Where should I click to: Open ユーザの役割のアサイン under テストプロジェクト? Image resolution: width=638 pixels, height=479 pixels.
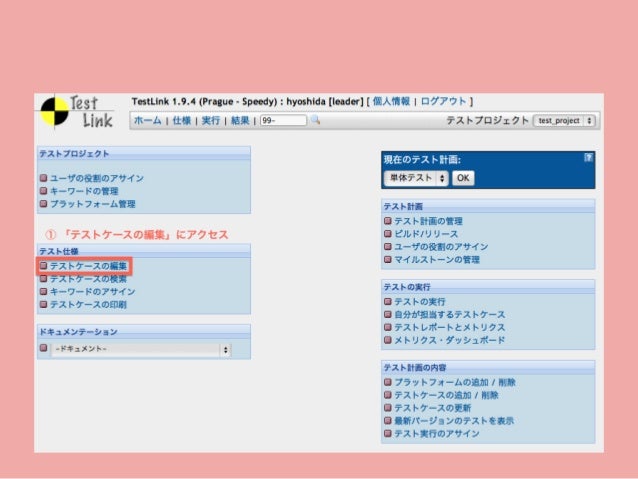[x=97, y=178]
